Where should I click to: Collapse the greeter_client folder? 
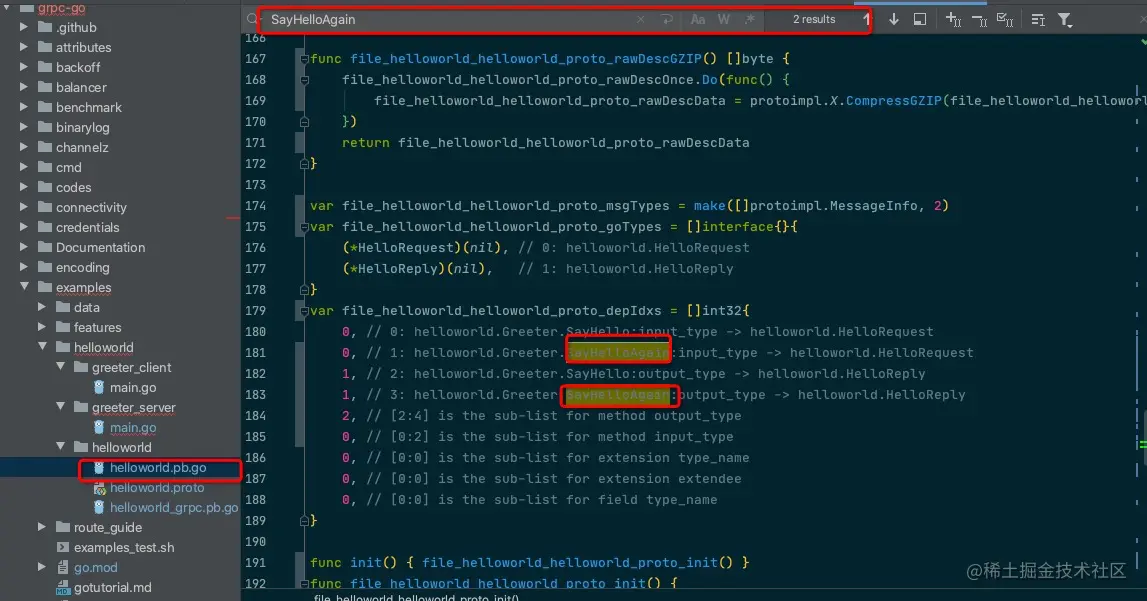[61, 367]
